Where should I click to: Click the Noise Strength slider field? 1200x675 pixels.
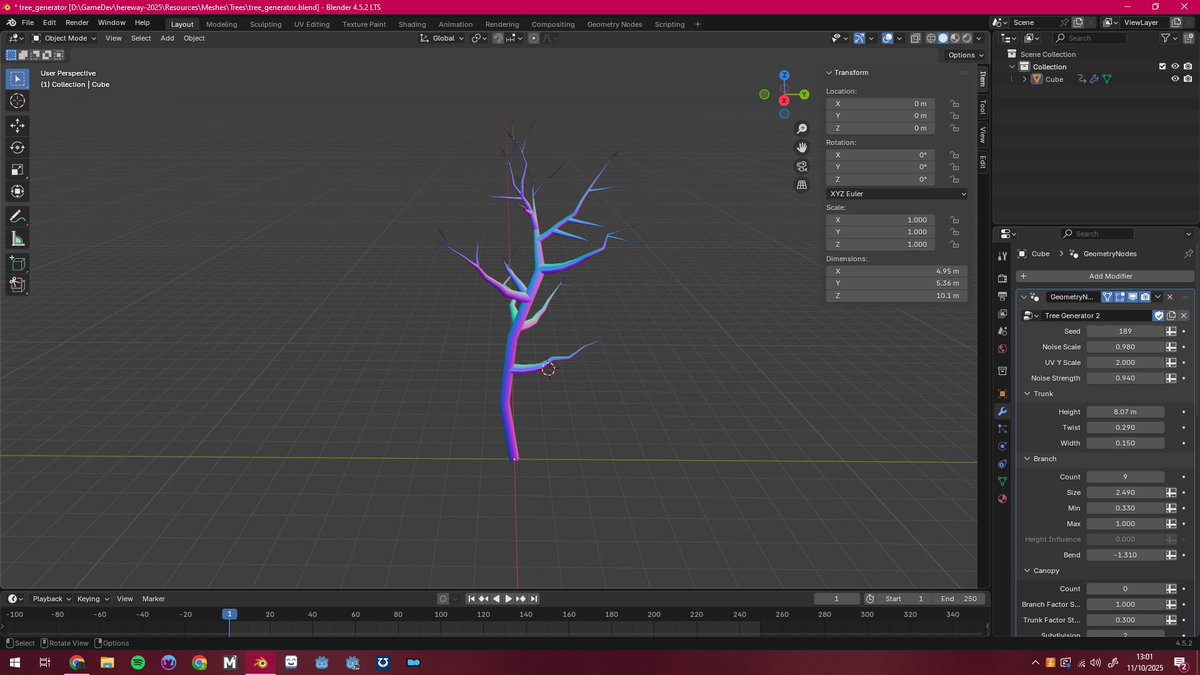click(x=1124, y=378)
